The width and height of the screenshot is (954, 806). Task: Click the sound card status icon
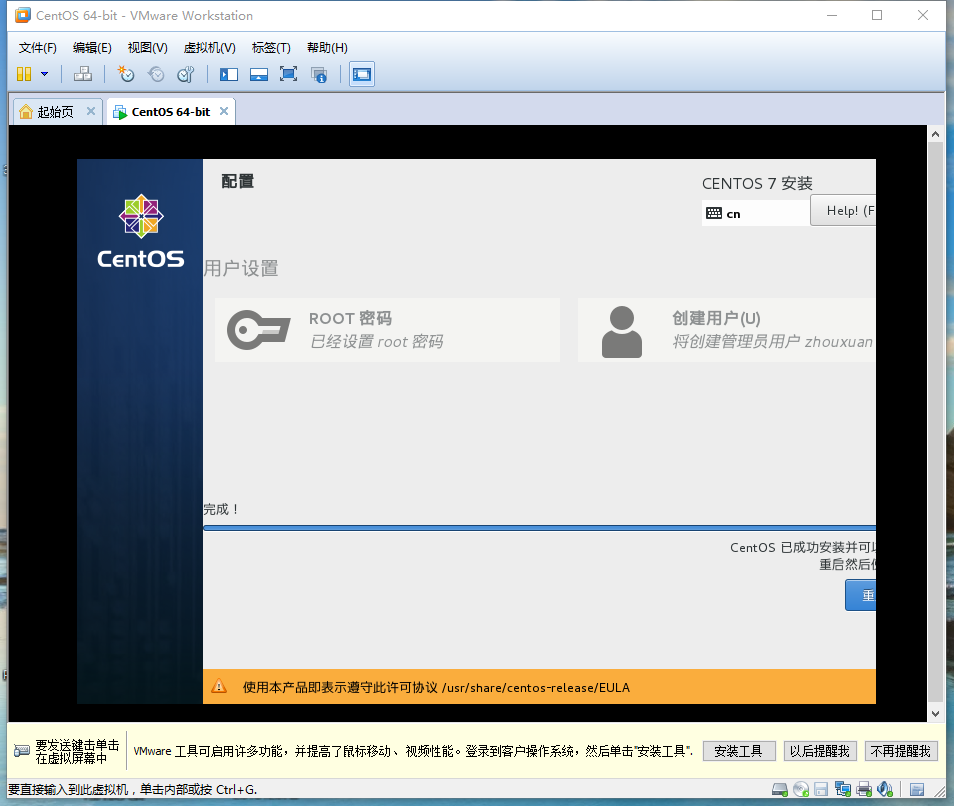click(885, 790)
